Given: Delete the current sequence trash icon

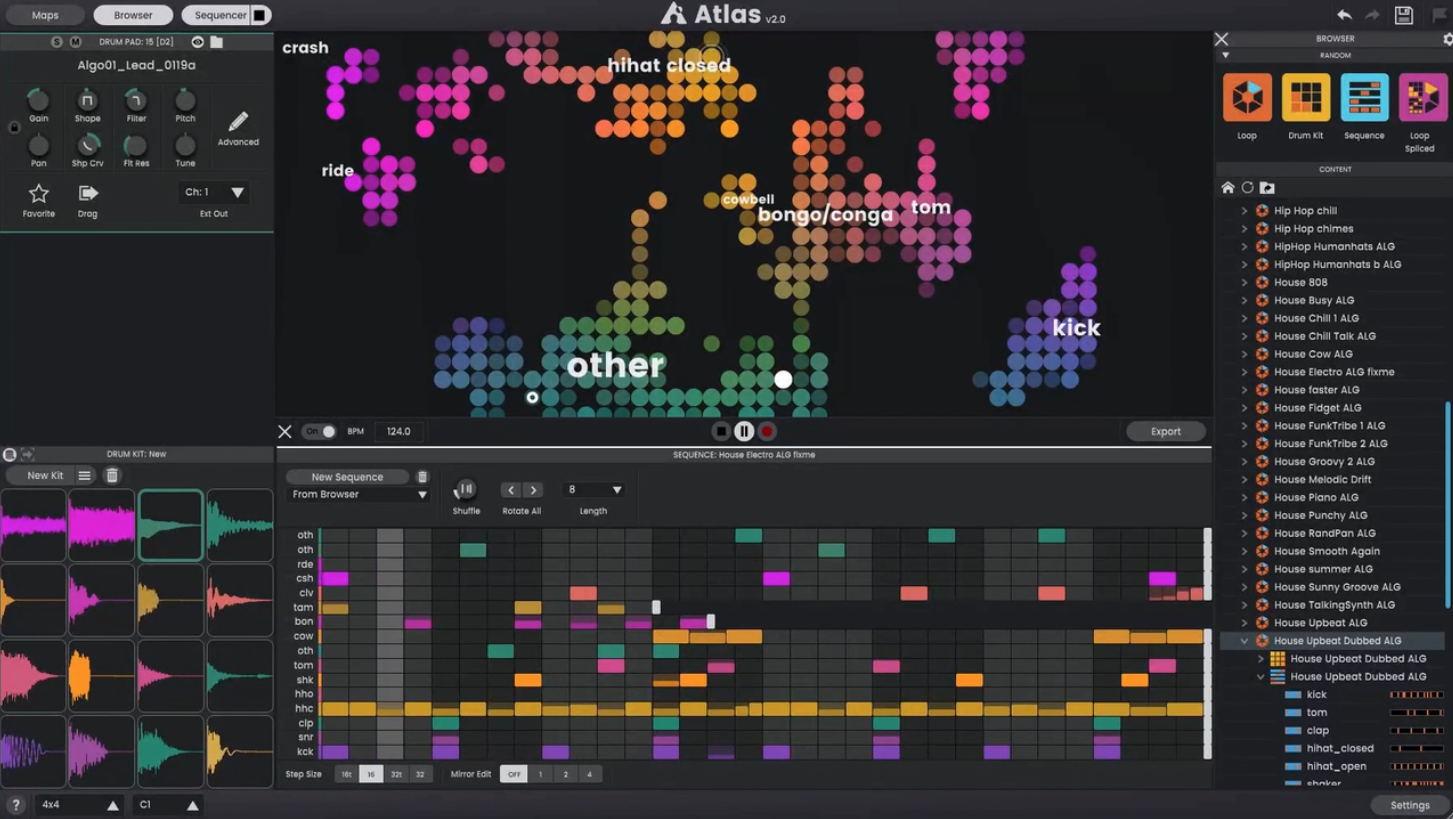Looking at the screenshot, I should (x=422, y=477).
